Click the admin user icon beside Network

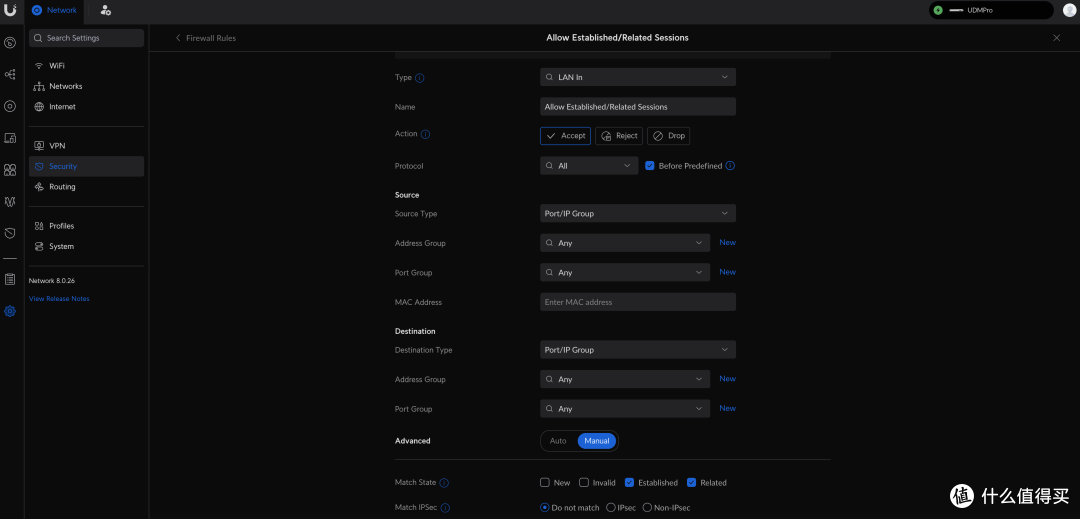105,10
